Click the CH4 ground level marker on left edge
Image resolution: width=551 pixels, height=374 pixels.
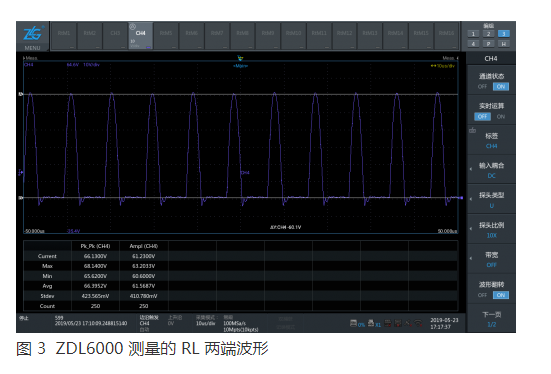21,172
